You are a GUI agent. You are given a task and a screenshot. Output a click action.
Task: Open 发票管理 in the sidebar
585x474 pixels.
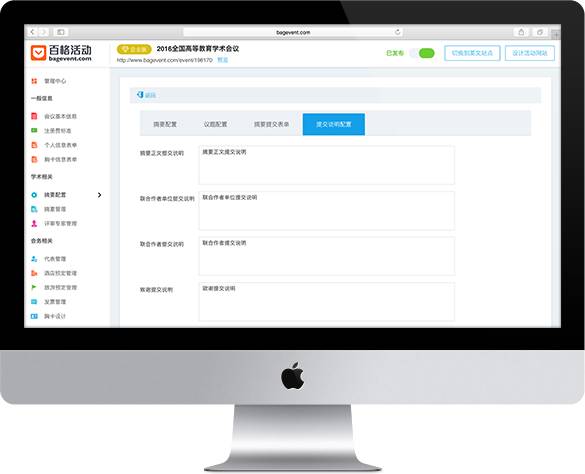pyautogui.click(x=55, y=302)
